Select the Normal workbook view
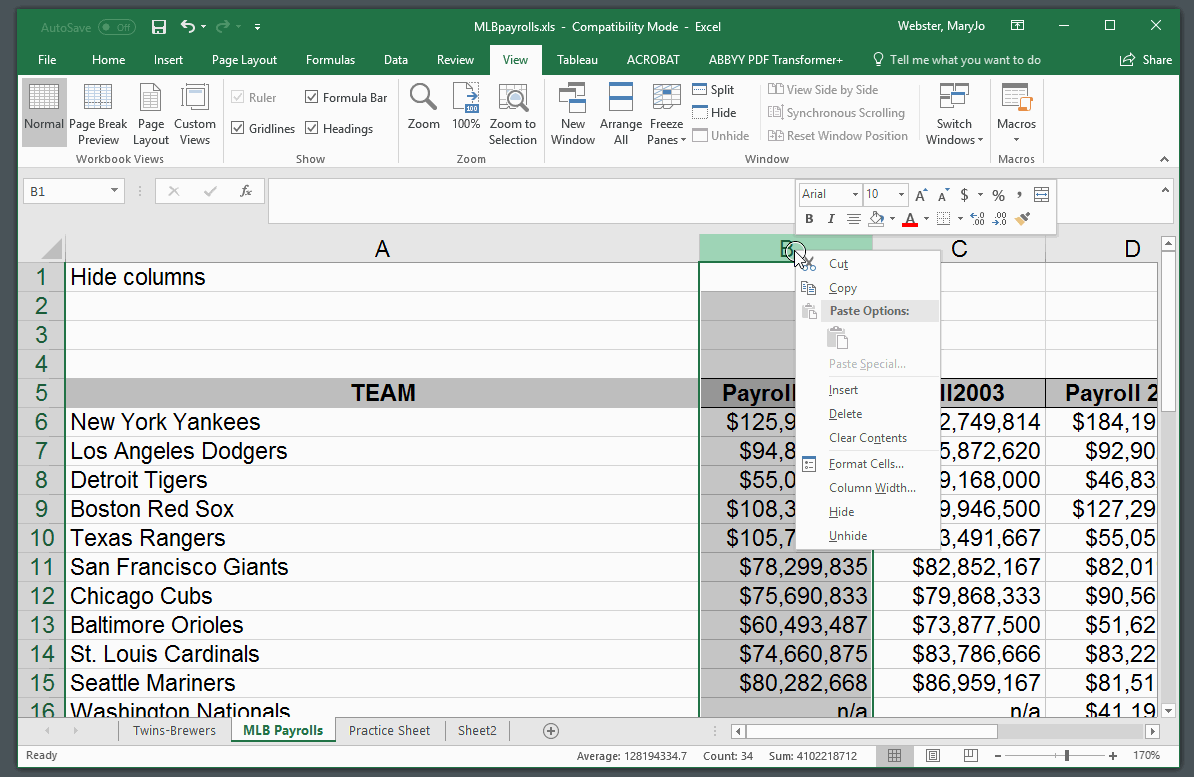The width and height of the screenshot is (1194, 777). 43,112
